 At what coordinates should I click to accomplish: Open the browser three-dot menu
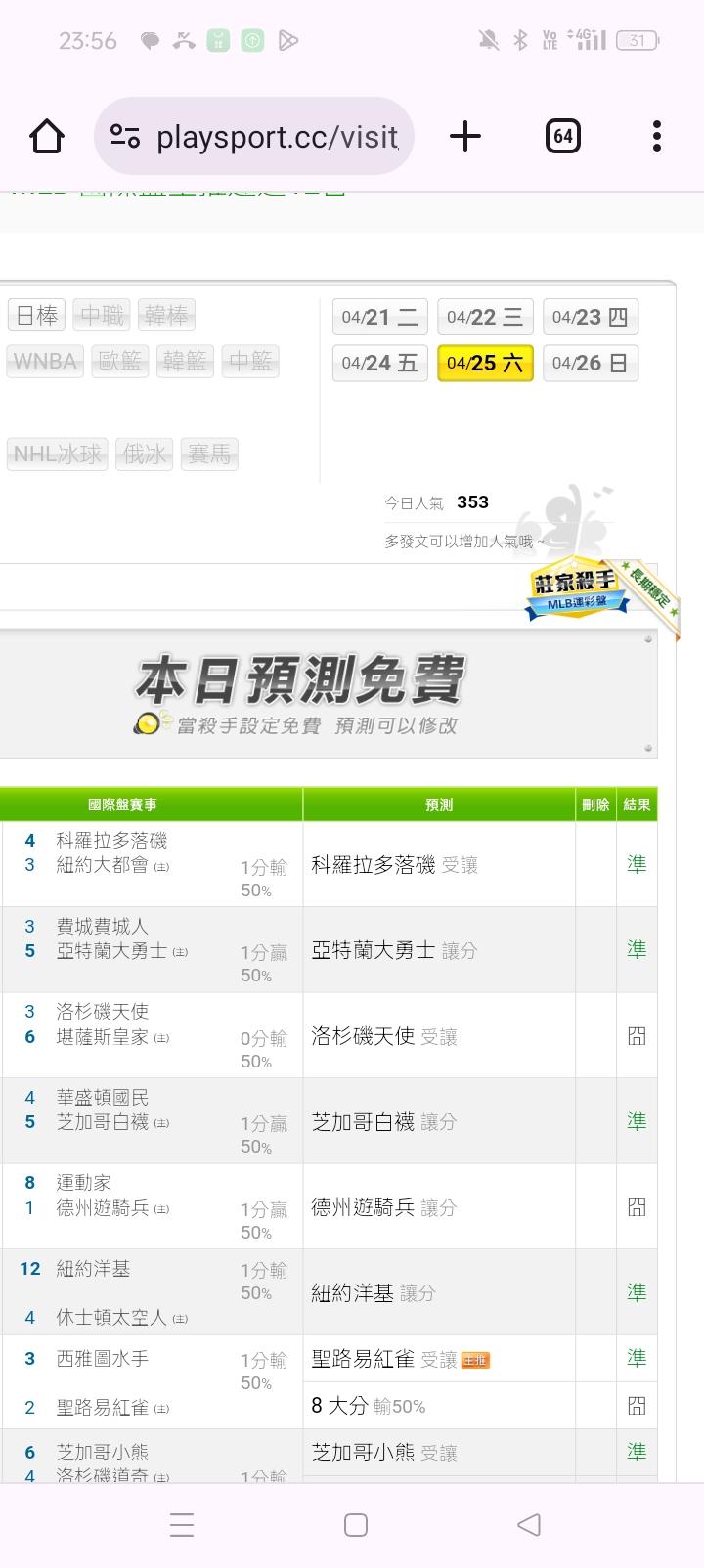657,136
